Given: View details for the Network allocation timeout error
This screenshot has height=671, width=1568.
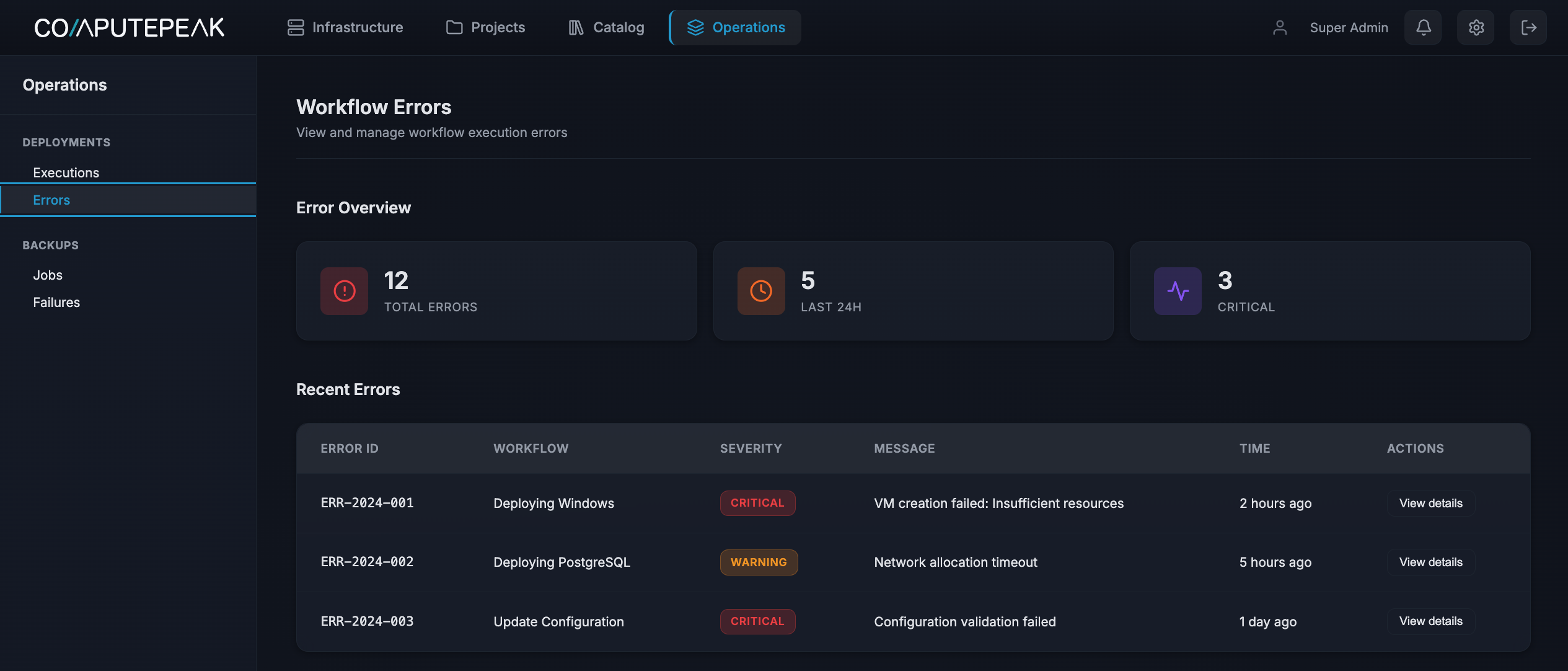Looking at the screenshot, I should [1430, 562].
